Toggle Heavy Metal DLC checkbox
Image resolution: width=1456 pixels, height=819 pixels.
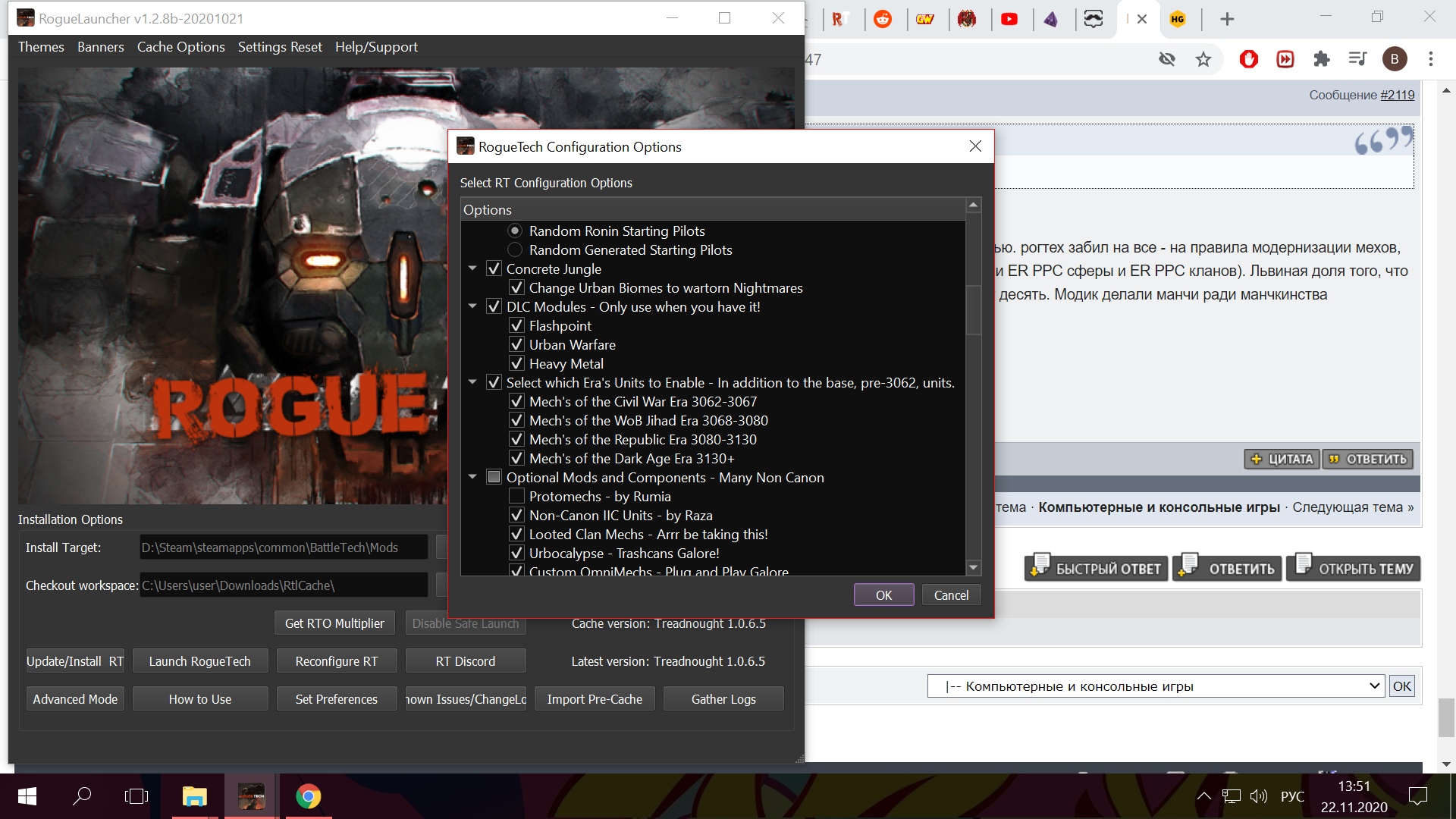click(516, 363)
